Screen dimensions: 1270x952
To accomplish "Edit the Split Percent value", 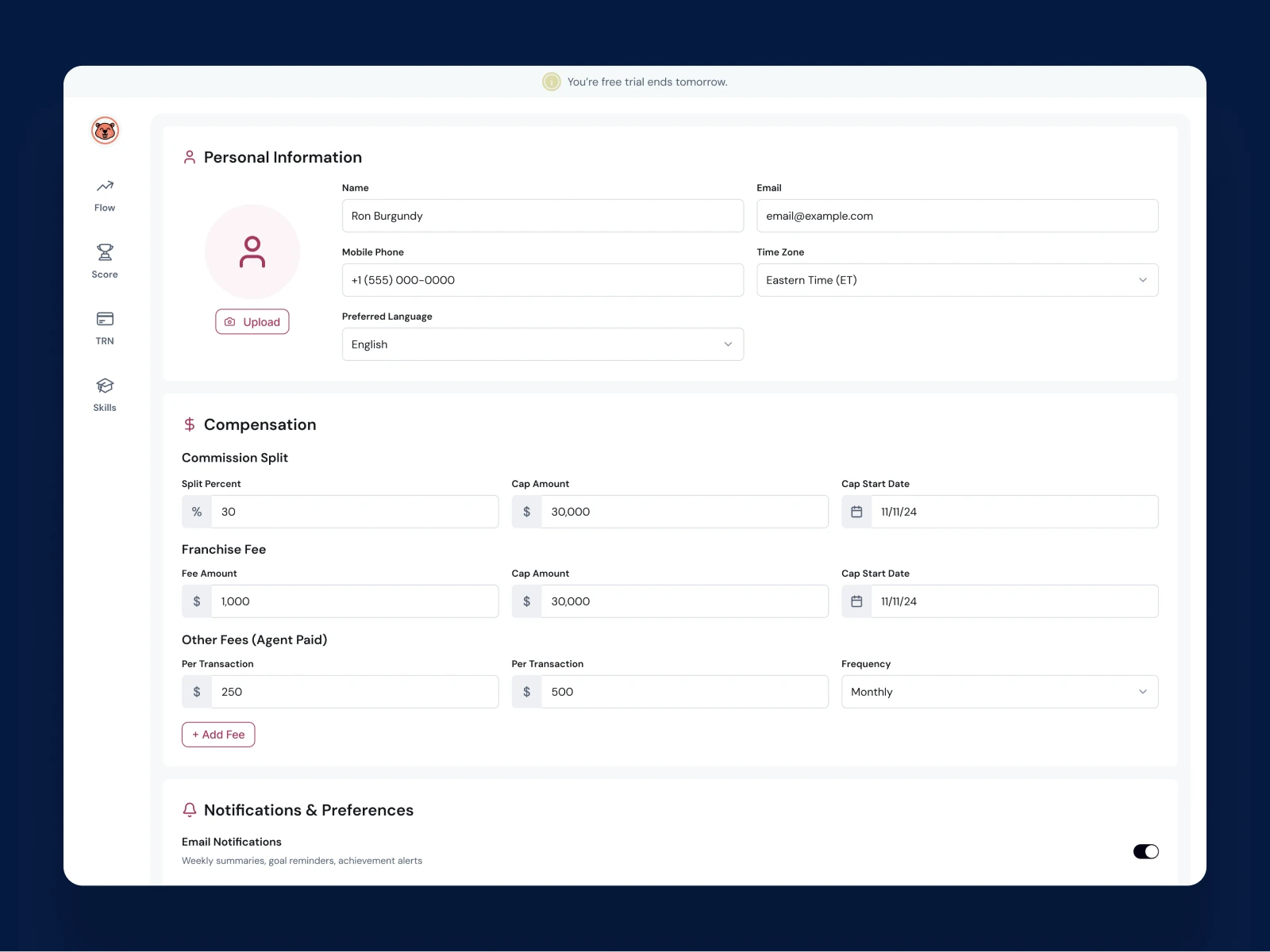I will (x=355, y=512).
